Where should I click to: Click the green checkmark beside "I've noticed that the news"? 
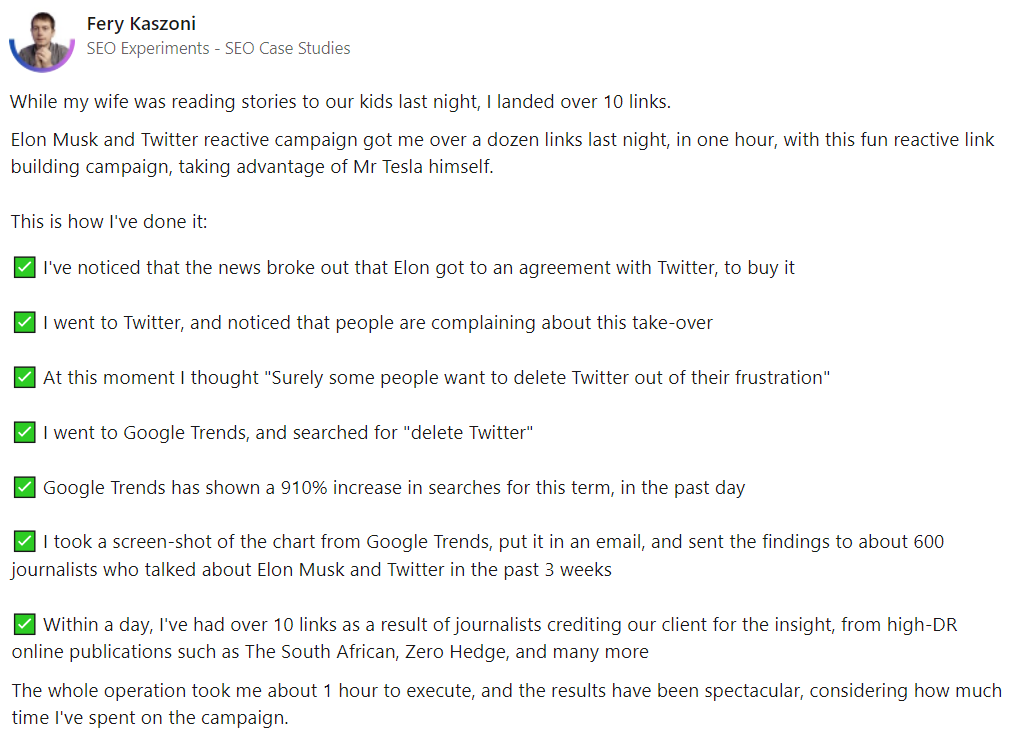click(x=25, y=268)
